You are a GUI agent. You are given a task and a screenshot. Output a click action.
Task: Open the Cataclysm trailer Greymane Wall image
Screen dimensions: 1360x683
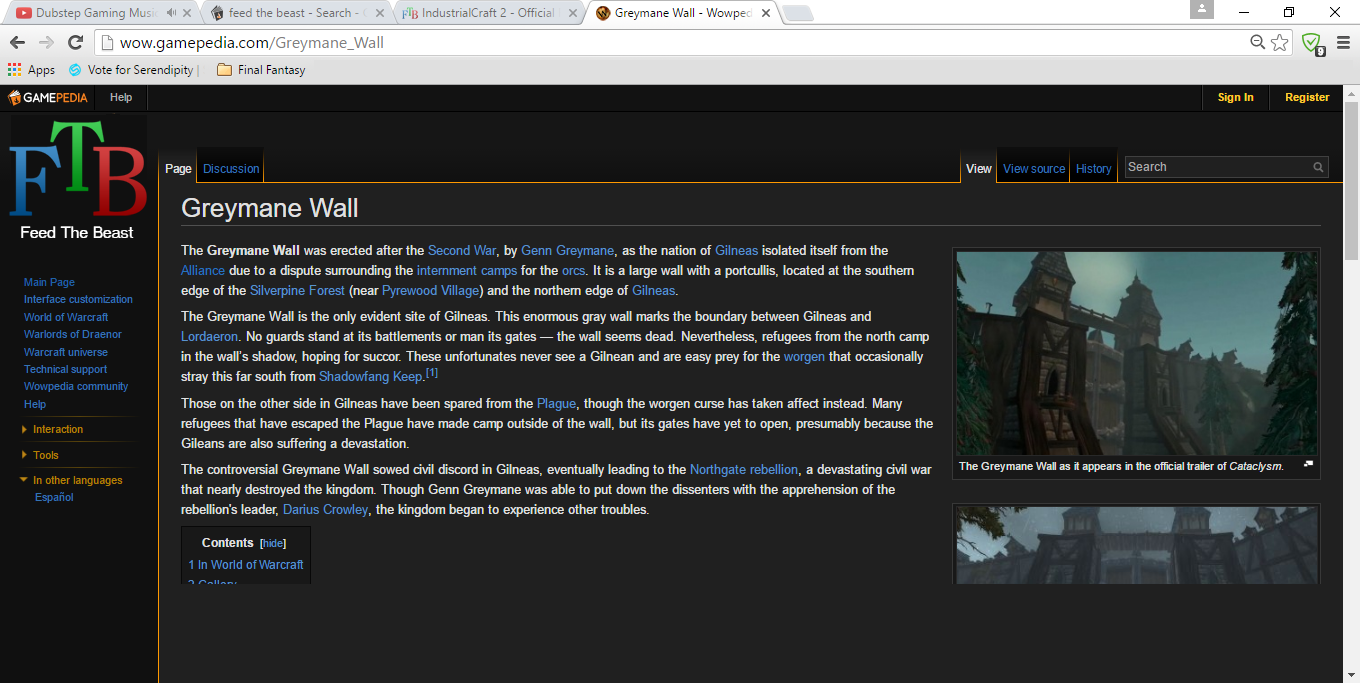point(1136,353)
